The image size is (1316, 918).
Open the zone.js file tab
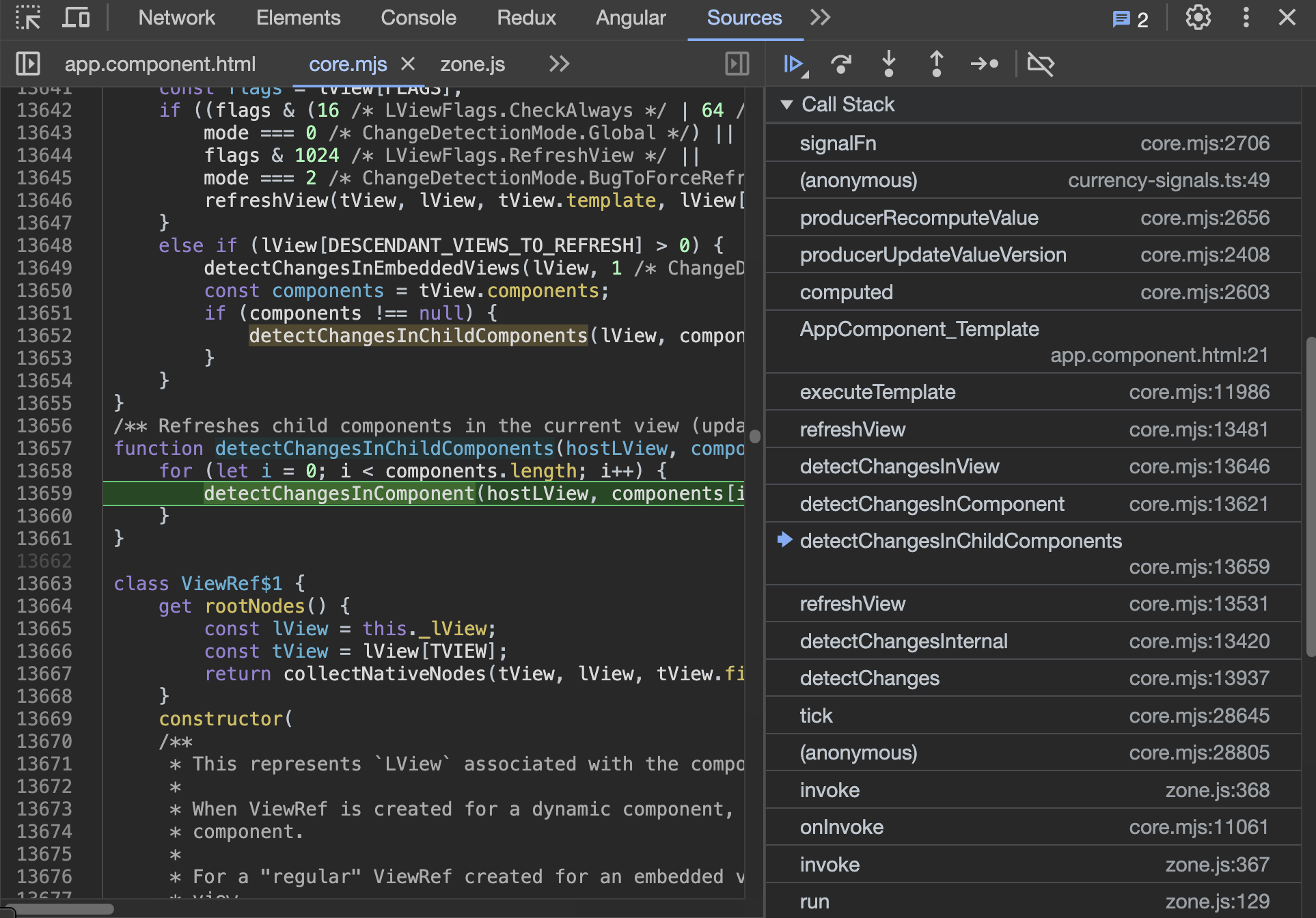(x=472, y=64)
